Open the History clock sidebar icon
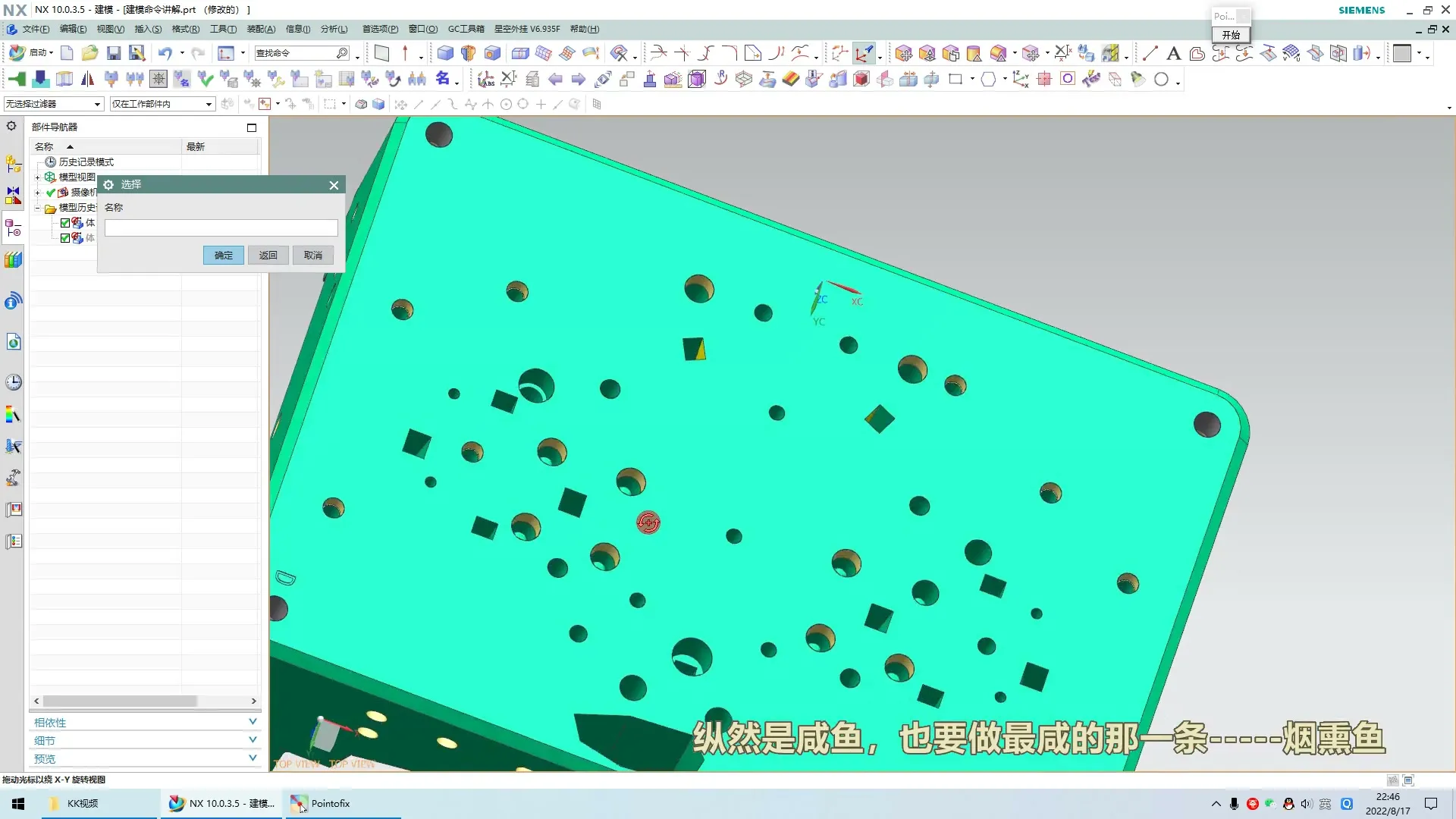 click(14, 382)
